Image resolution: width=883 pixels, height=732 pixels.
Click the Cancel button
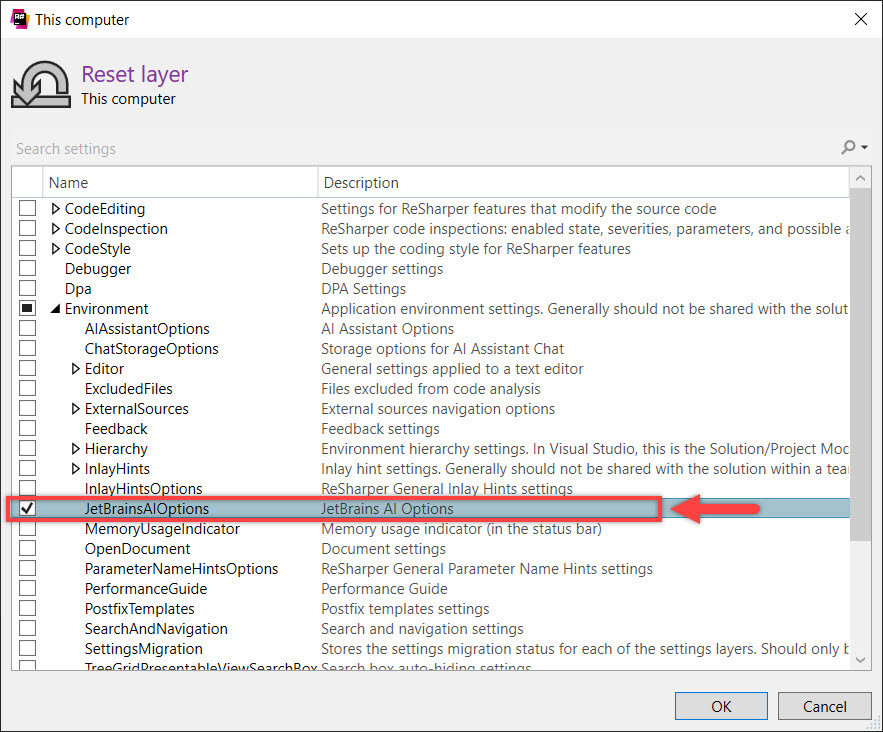point(824,706)
